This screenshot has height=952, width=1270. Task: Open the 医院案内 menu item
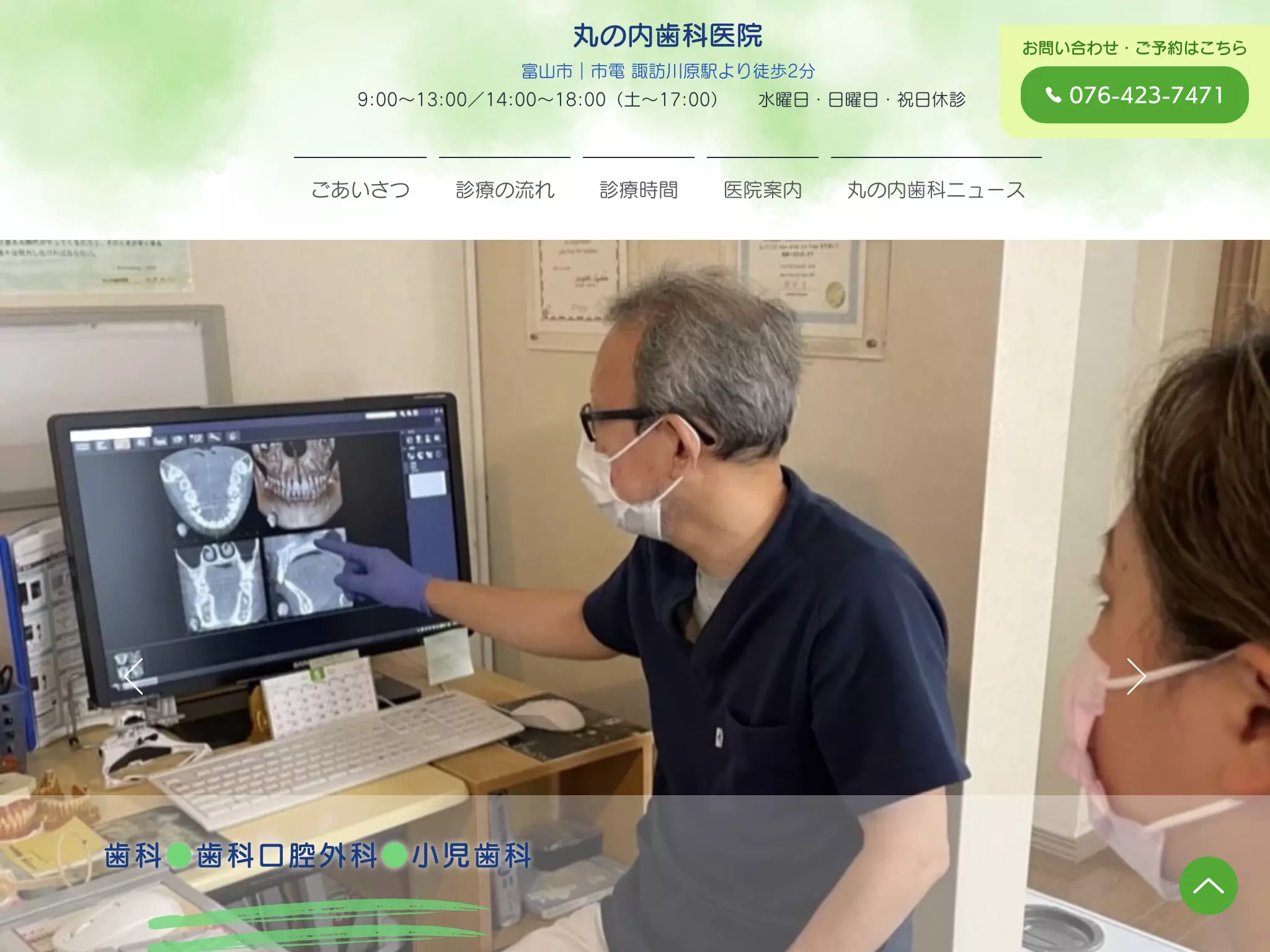tap(763, 190)
